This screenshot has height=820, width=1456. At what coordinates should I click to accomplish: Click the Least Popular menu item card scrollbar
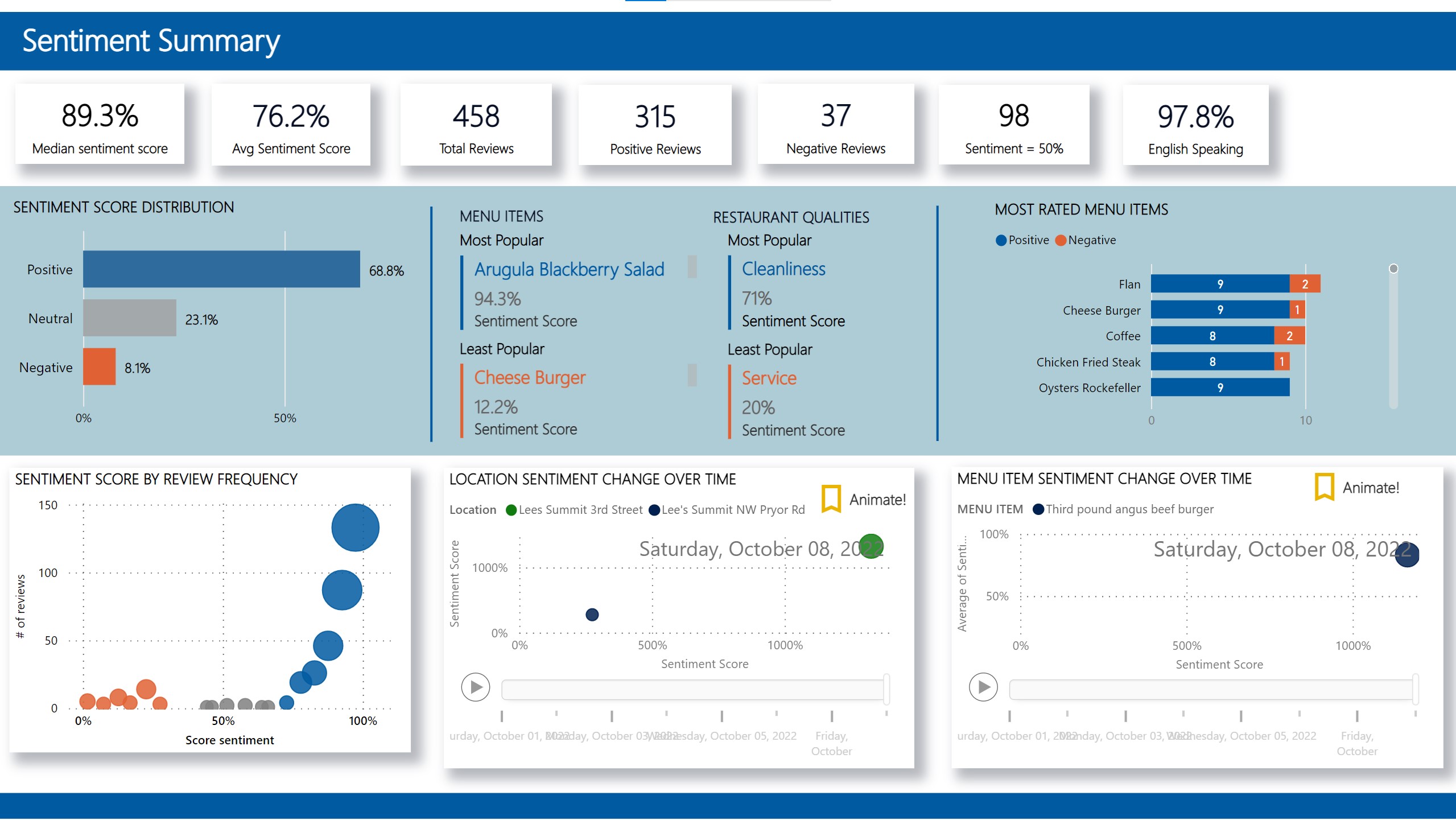692,375
